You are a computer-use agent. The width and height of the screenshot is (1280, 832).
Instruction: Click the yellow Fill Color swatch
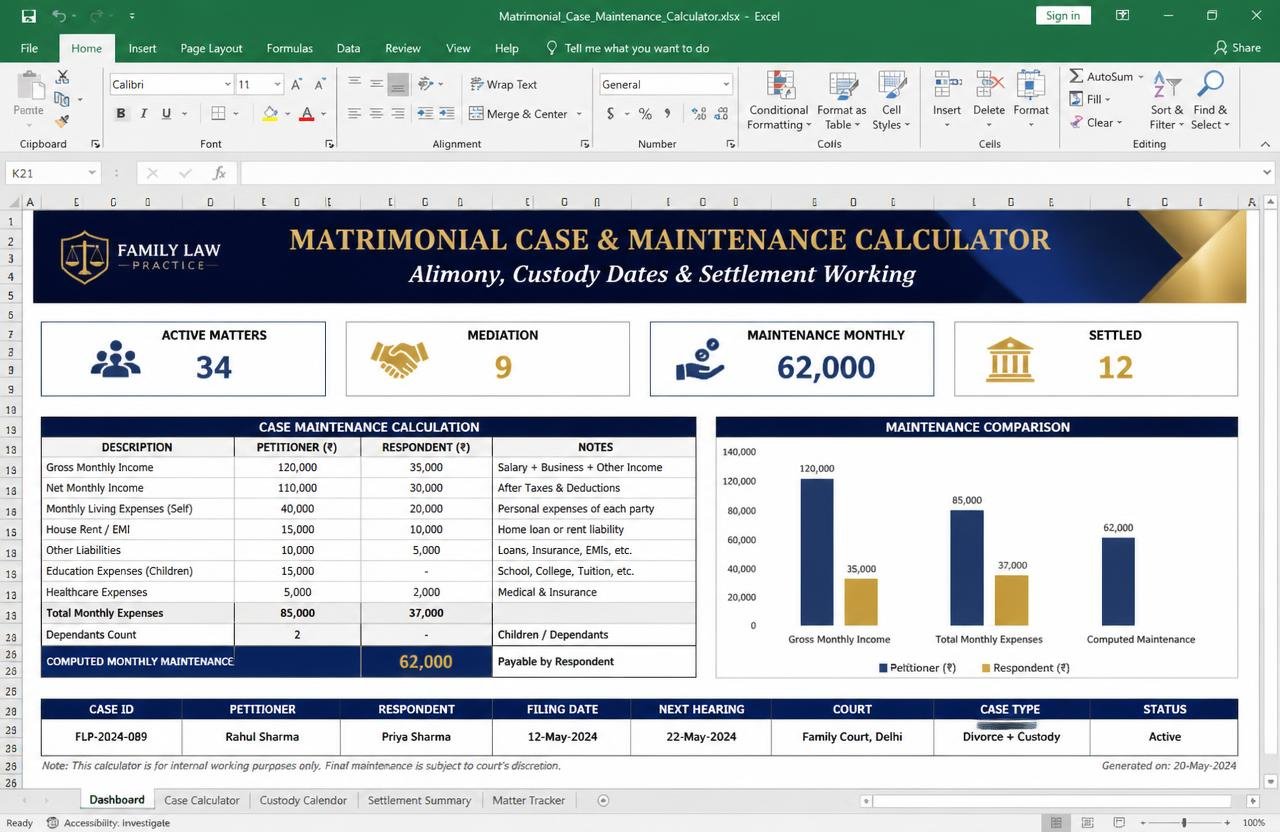point(270,114)
